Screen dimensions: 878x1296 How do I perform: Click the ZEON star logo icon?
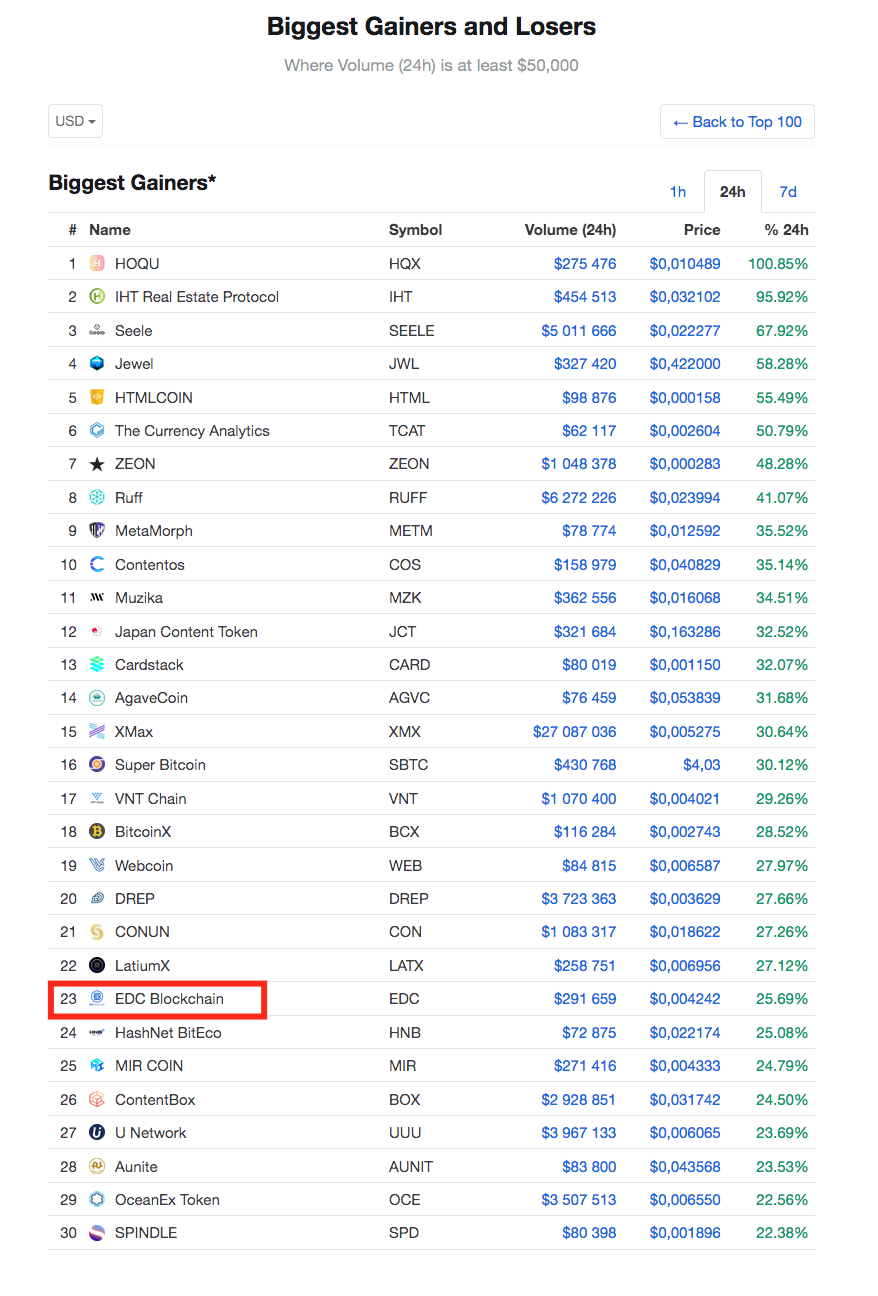coord(97,464)
